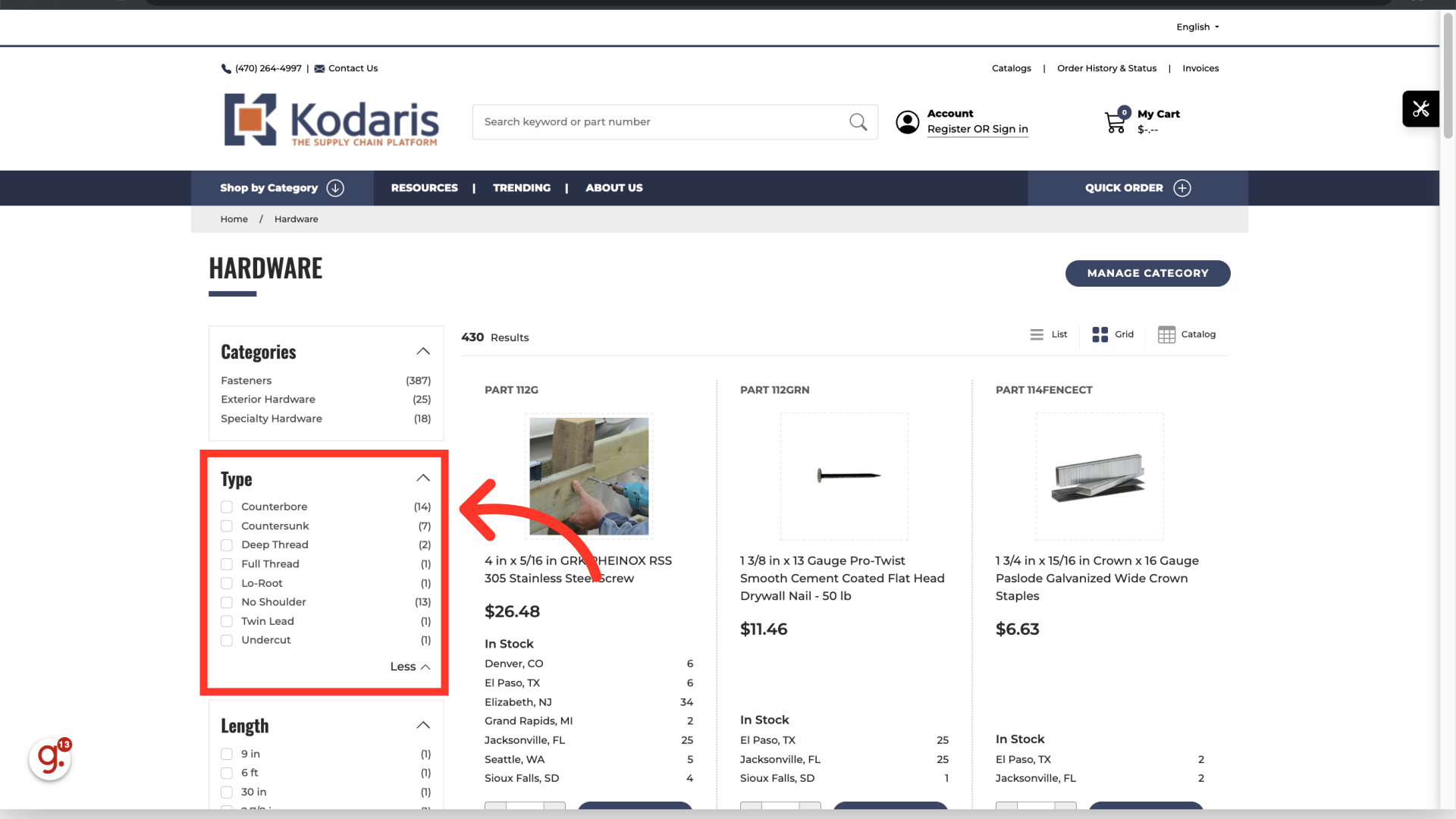1456x819 pixels.
Task: Switch to Catalog view icon
Action: coord(1166,334)
